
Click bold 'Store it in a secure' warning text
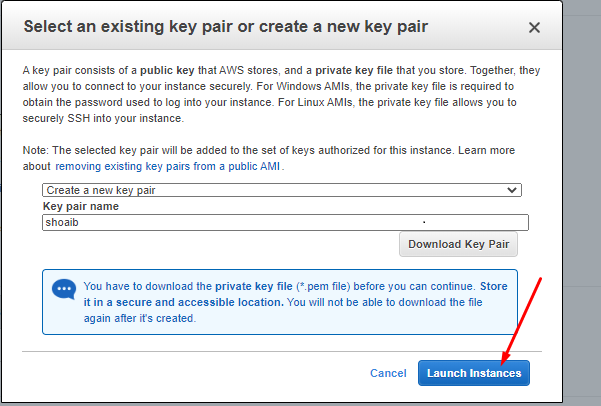point(460,285)
